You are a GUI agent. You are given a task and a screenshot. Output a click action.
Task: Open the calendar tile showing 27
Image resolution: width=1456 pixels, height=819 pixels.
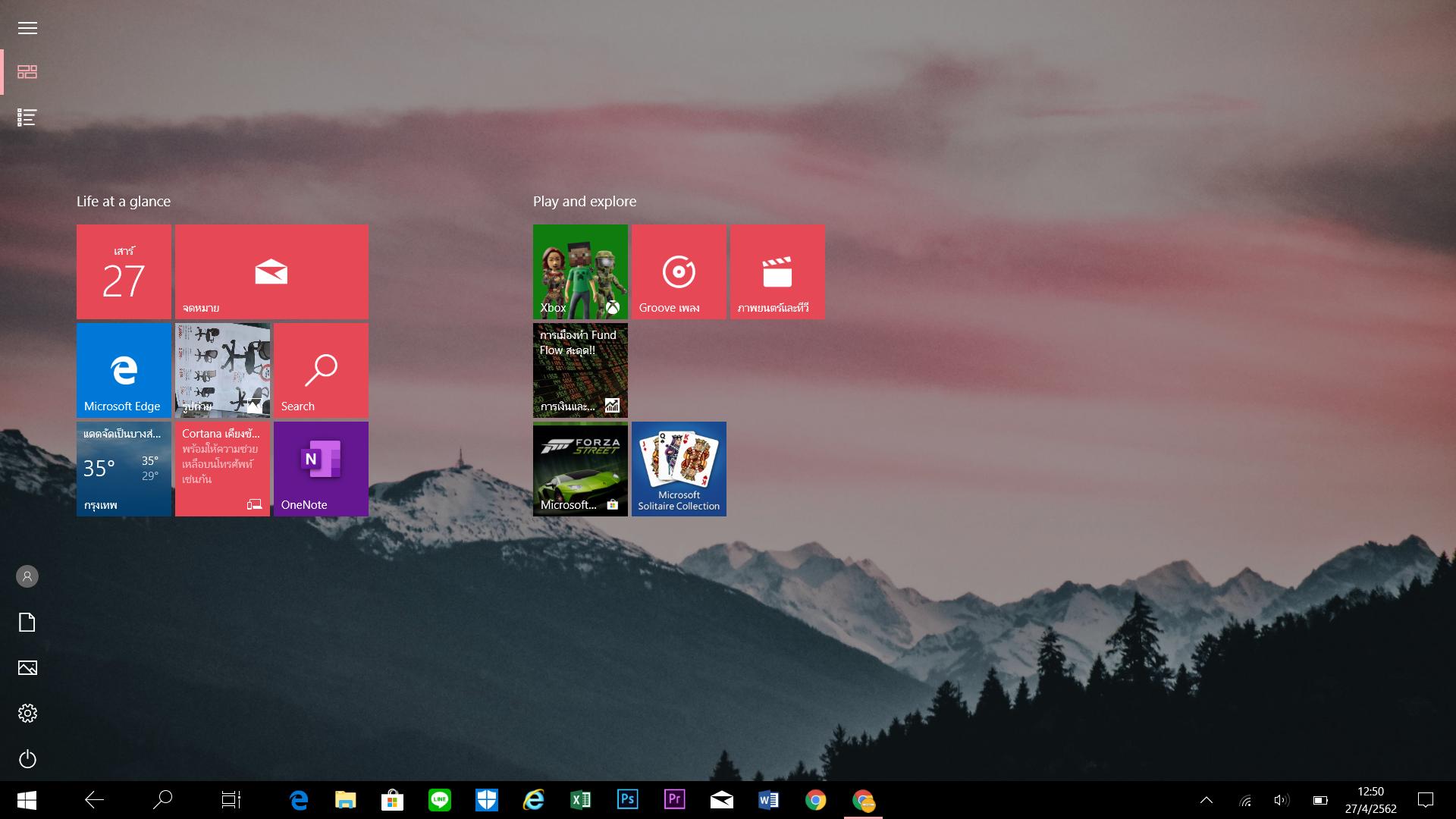pos(124,271)
